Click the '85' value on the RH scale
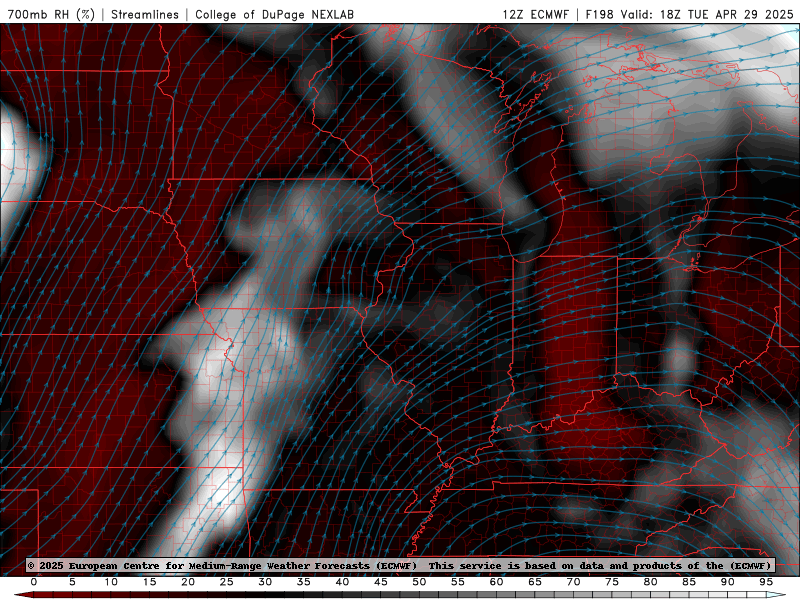Screen dimensions: 800x600 coord(689,582)
